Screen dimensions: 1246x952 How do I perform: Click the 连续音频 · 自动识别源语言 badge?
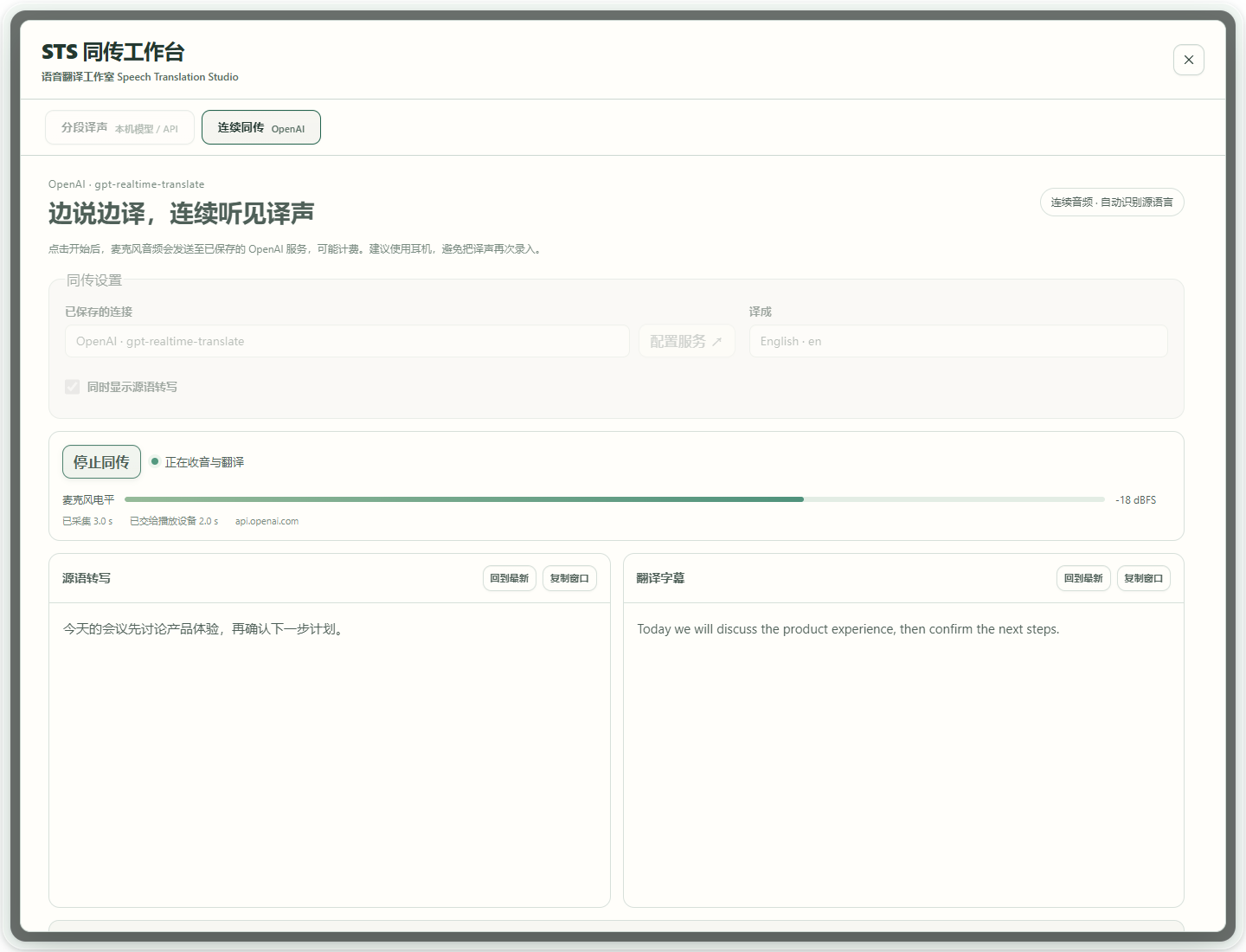click(1112, 202)
